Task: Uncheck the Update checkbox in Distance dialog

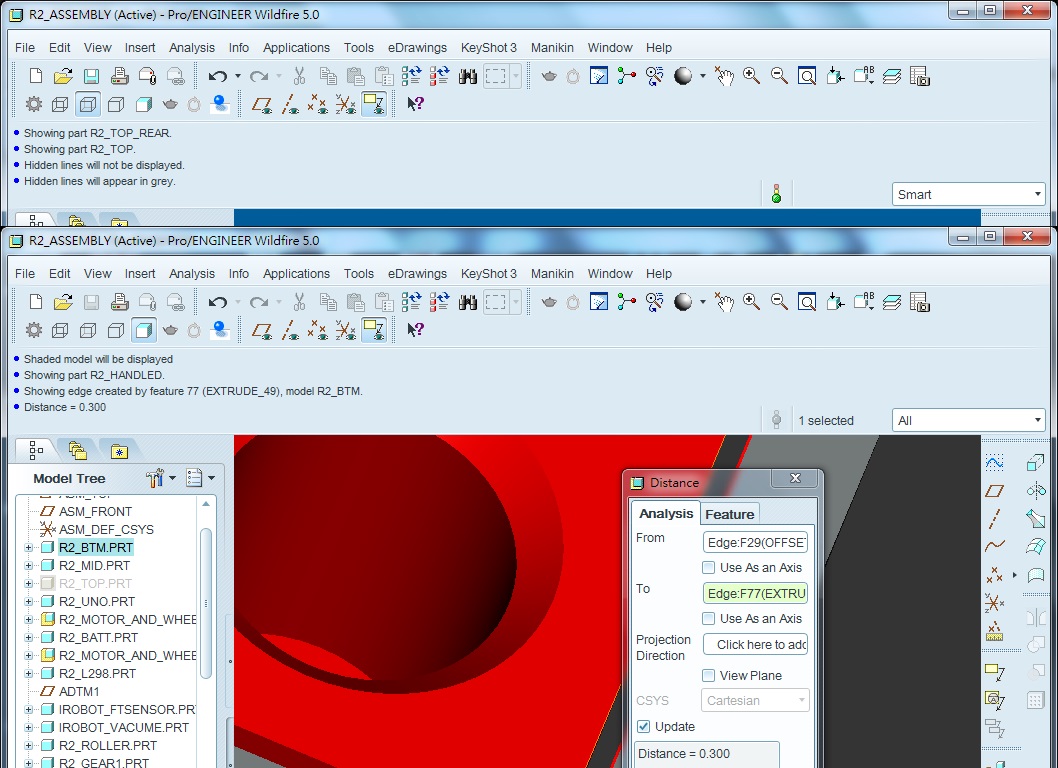Action: point(644,727)
